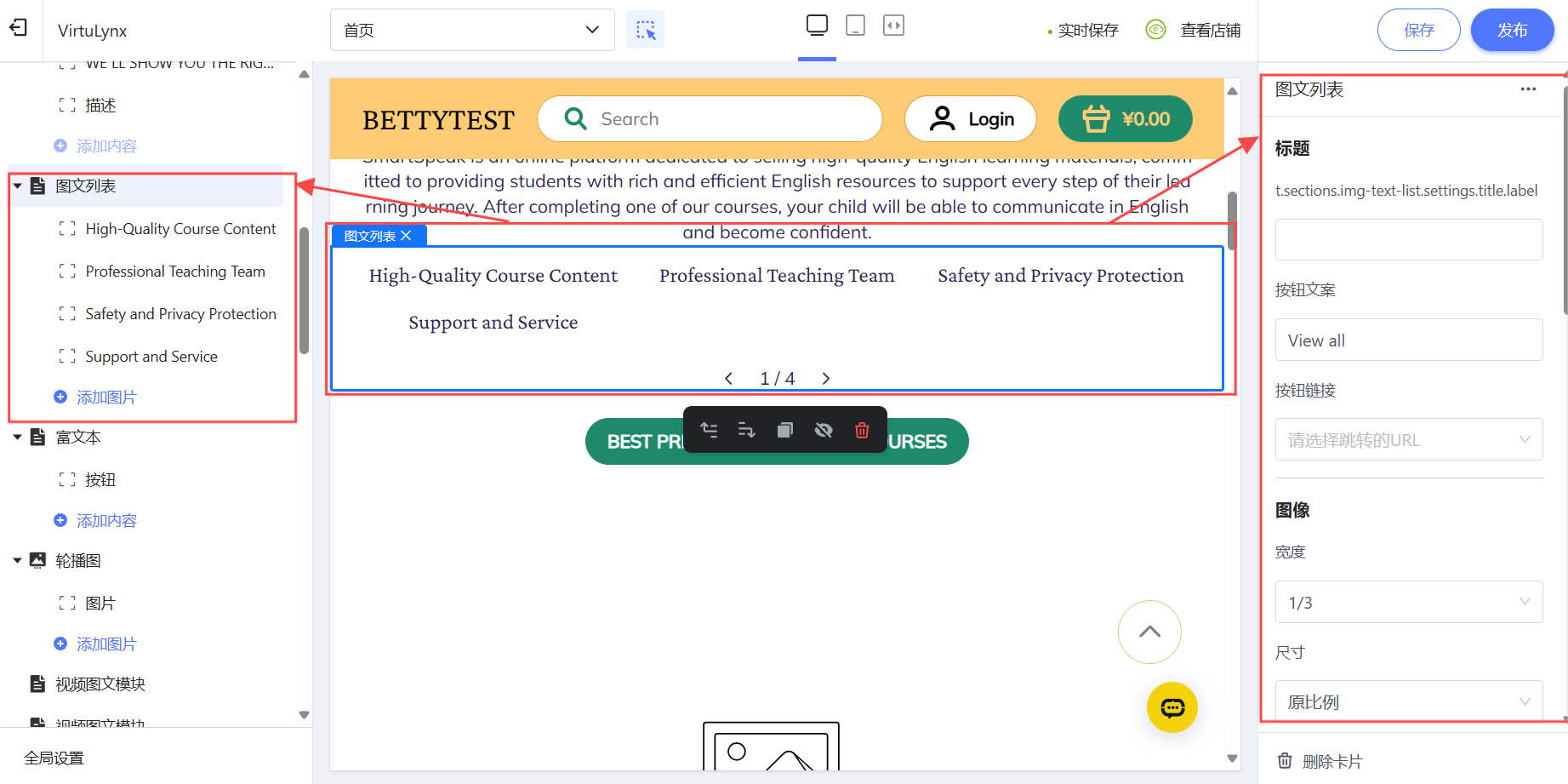Click the view store eye icon
The width and height of the screenshot is (1568, 784).
(x=1155, y=30)
